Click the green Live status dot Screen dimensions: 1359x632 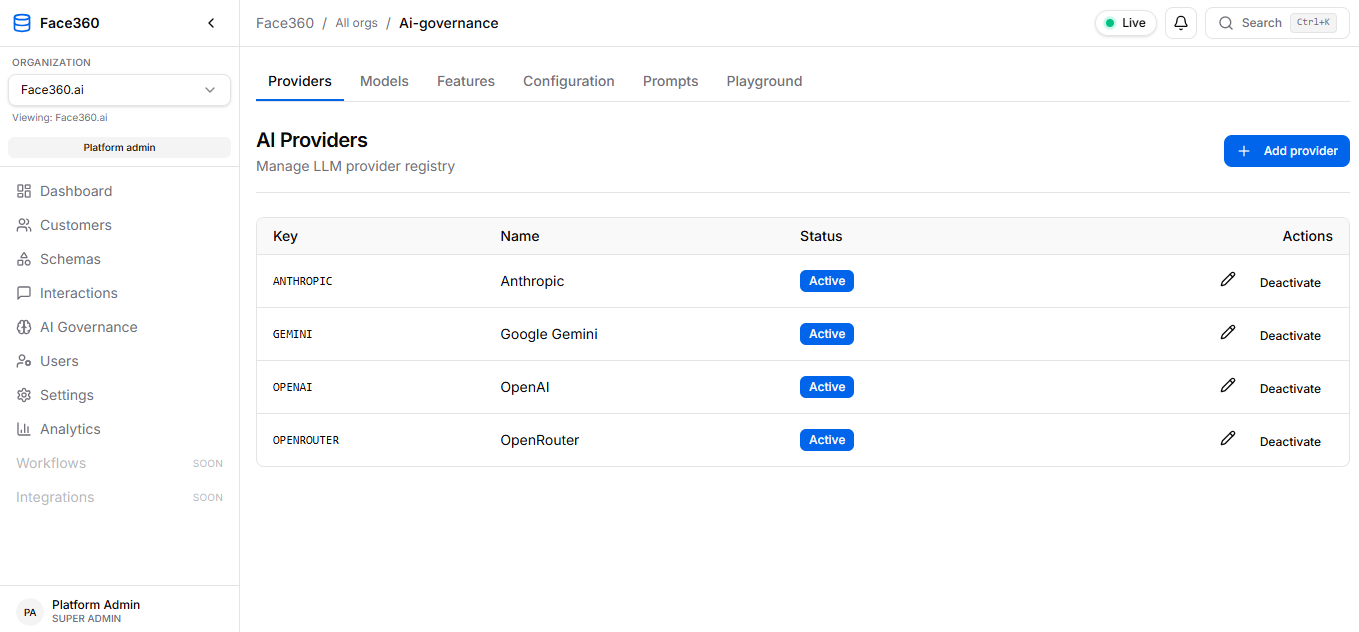click(x=1110, y=23)
